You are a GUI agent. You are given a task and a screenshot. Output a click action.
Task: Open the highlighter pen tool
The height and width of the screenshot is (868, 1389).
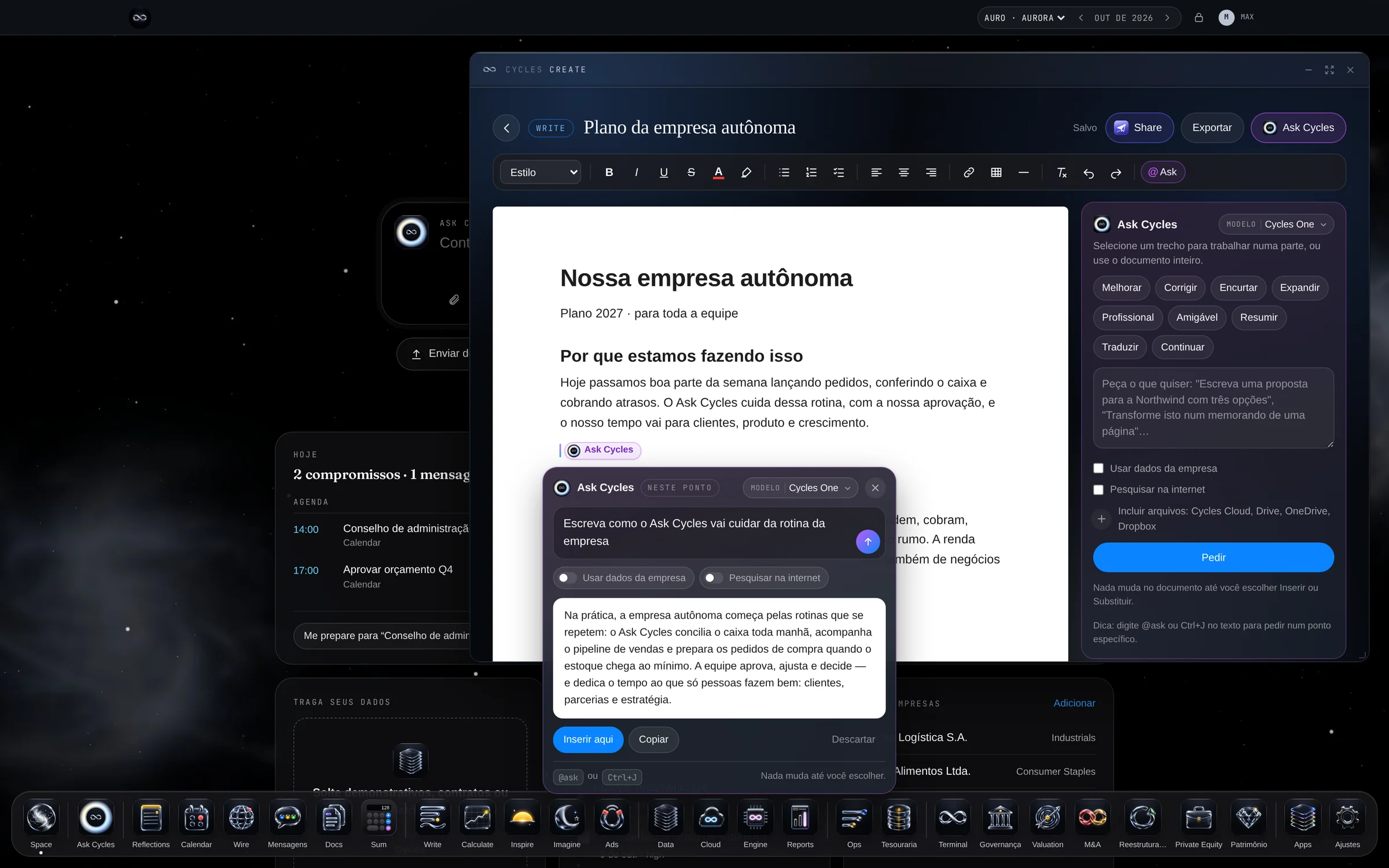pyautogui.click(x=746, y=172)
